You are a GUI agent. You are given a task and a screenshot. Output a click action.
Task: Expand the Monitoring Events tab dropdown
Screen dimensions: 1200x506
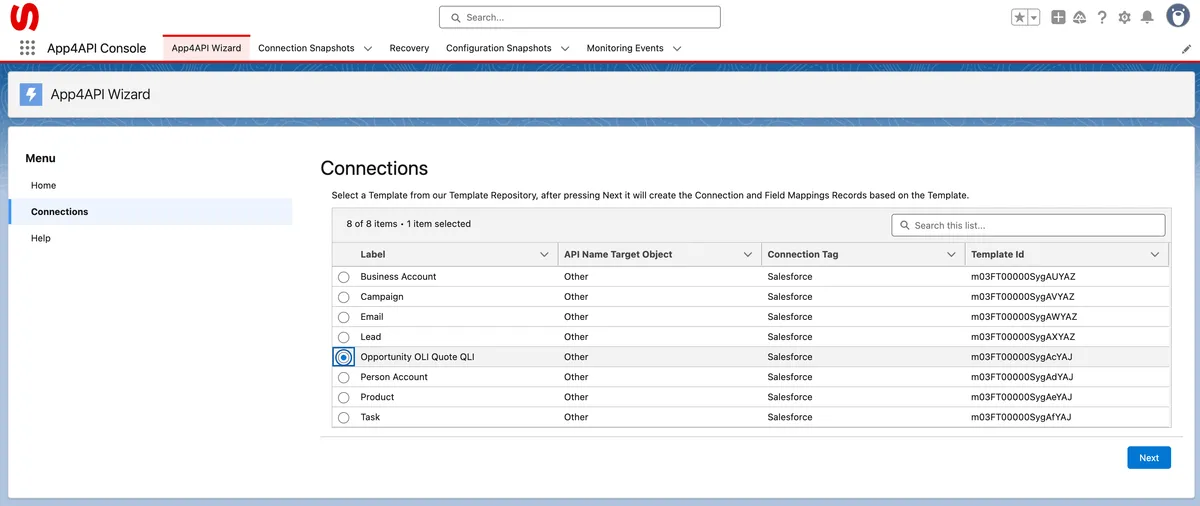click(x=677, y=48)
